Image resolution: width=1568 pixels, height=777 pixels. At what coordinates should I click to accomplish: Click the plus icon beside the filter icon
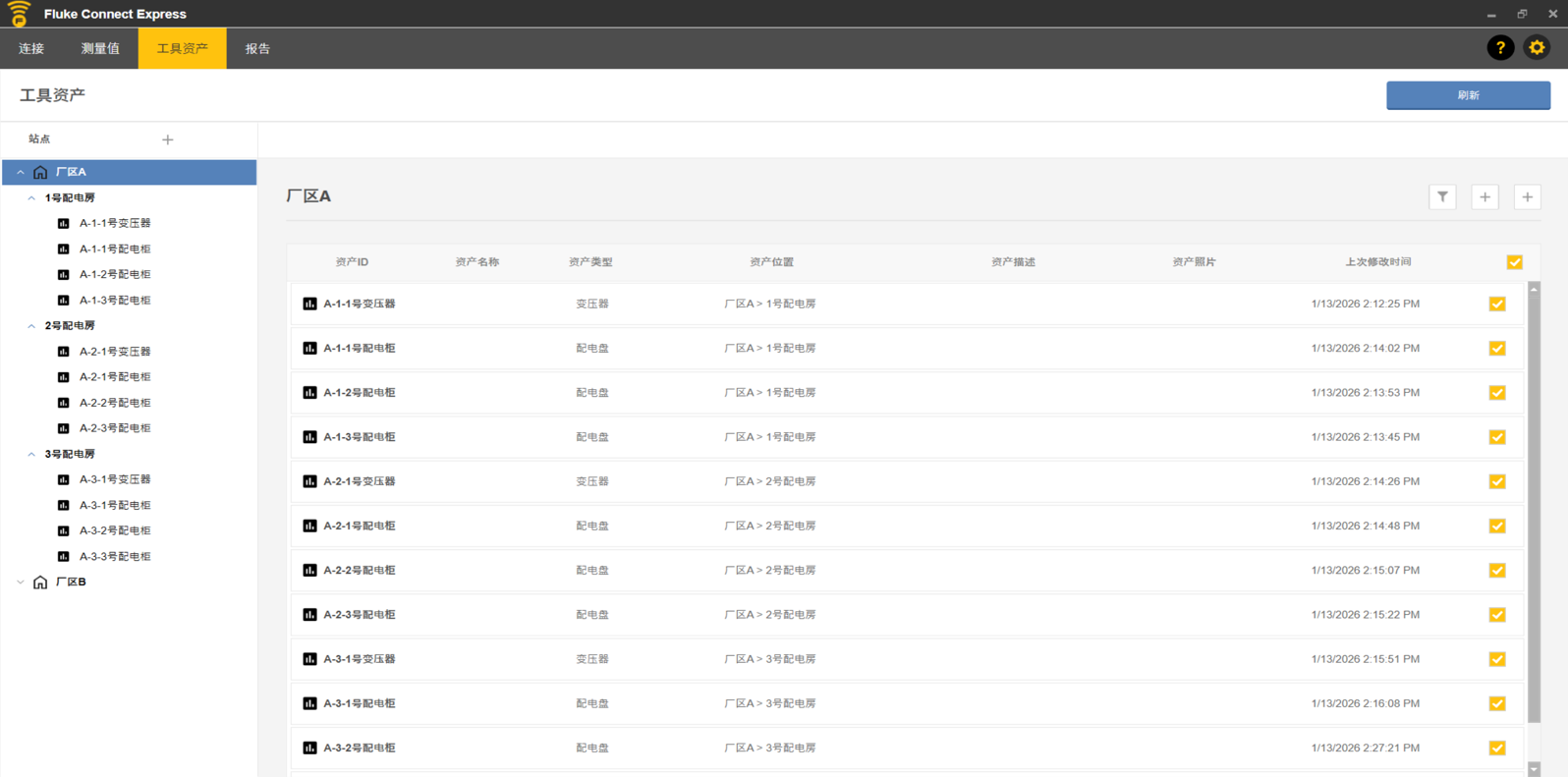click(x=1484, y=197)
